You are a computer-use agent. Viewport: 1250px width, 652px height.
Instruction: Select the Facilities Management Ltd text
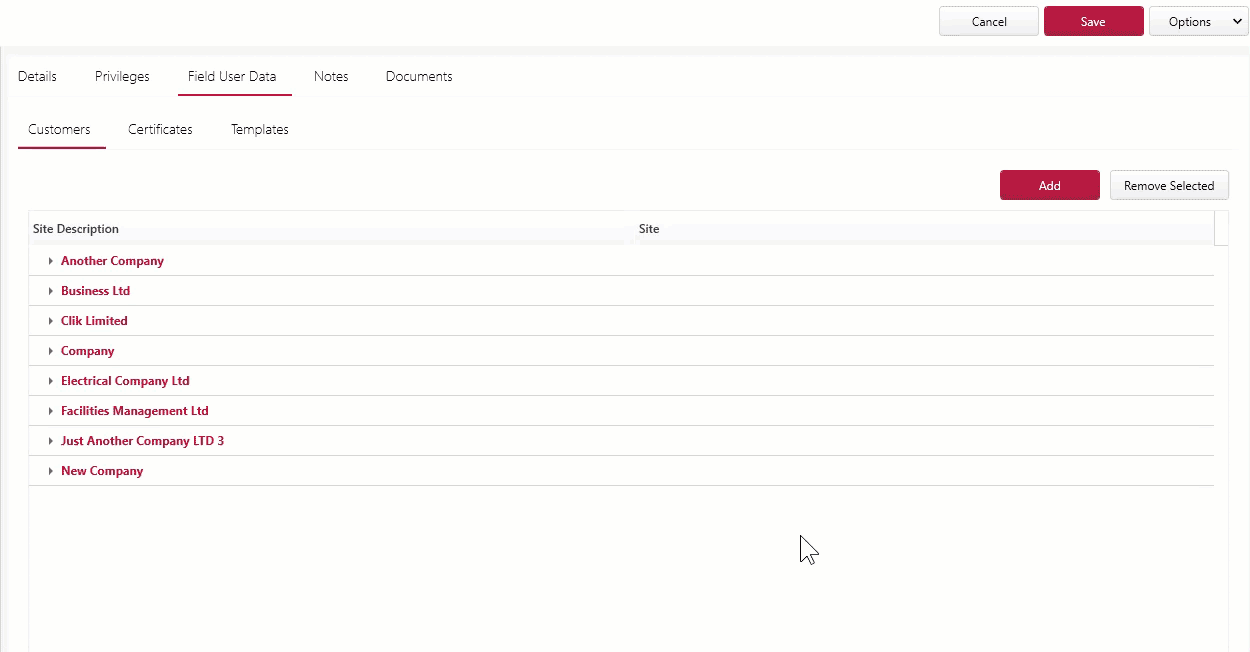135,411
